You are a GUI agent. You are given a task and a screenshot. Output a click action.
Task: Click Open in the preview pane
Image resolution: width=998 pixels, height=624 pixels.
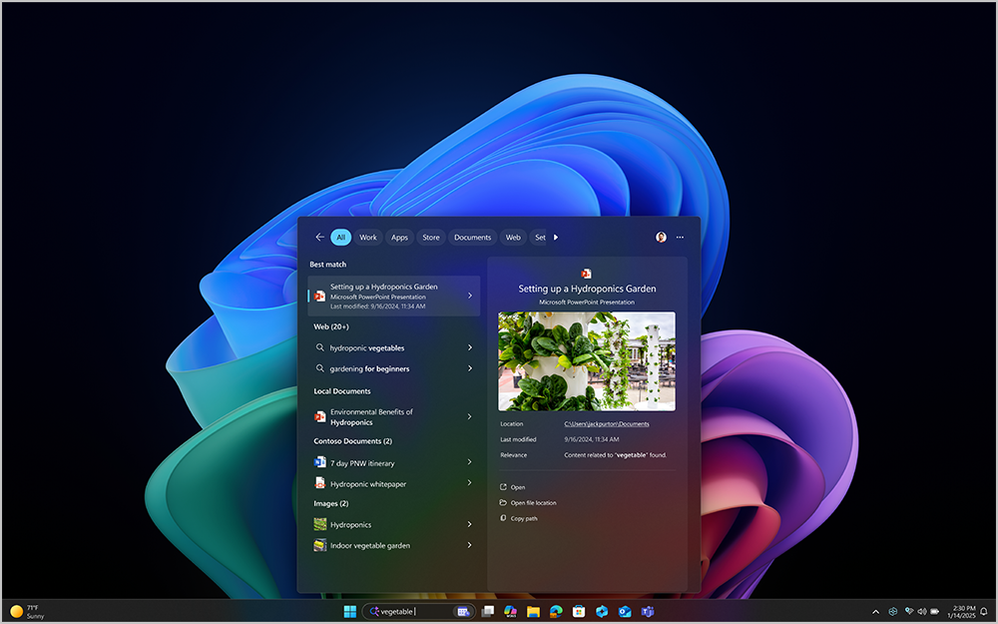pos(512,487)
